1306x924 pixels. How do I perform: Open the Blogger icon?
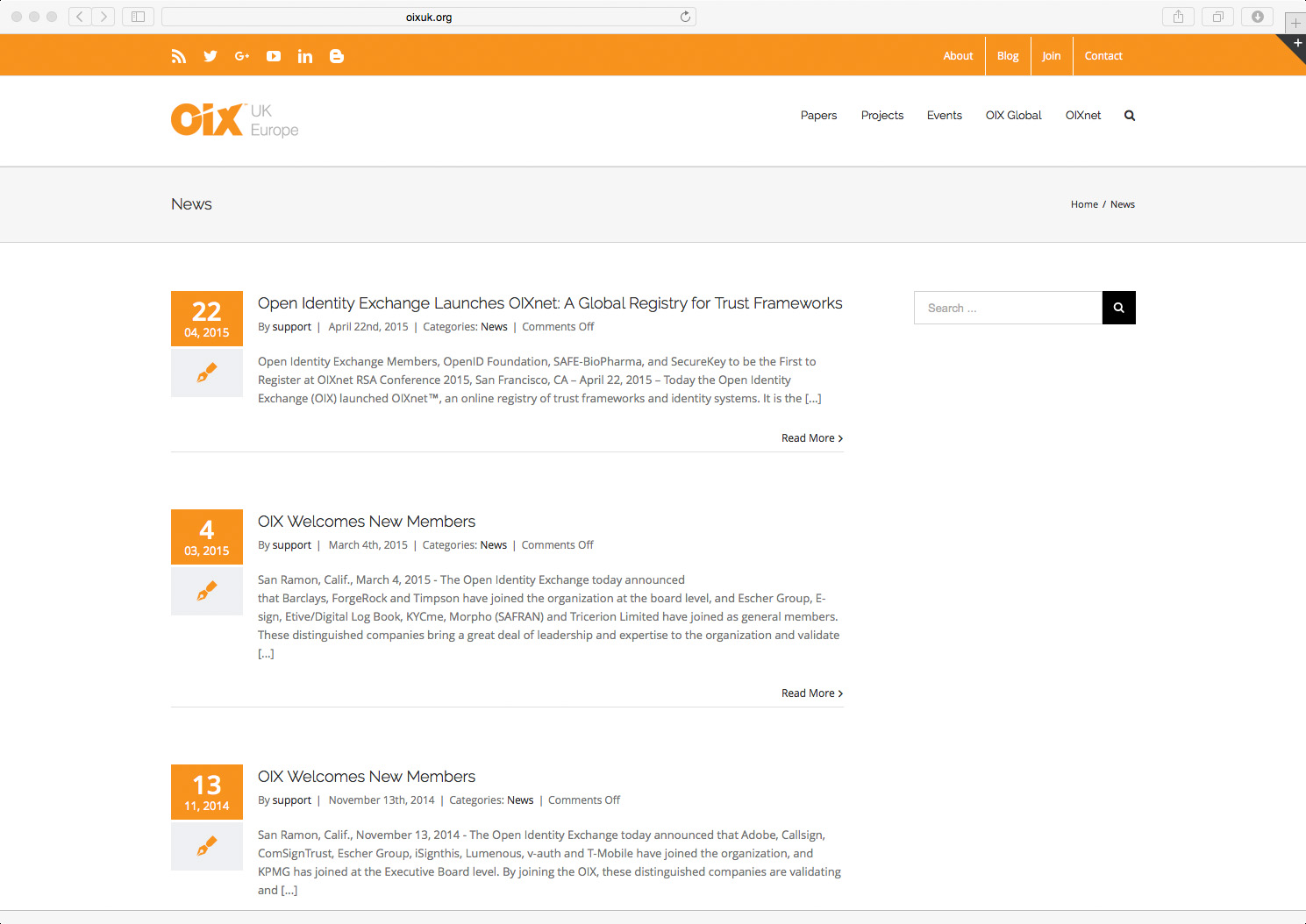pos(337,56)
